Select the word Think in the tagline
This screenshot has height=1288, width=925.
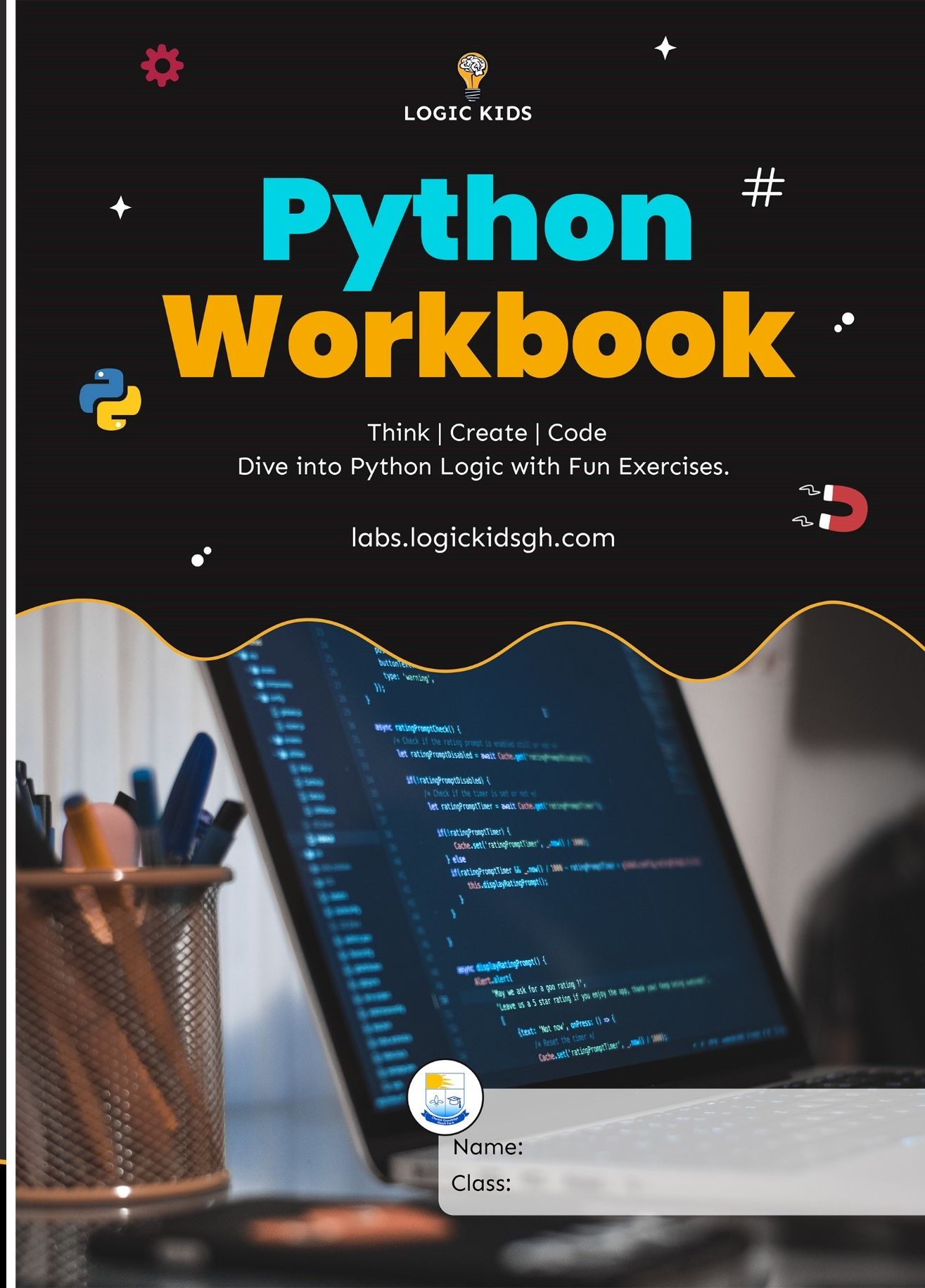(x=398, y=433)
